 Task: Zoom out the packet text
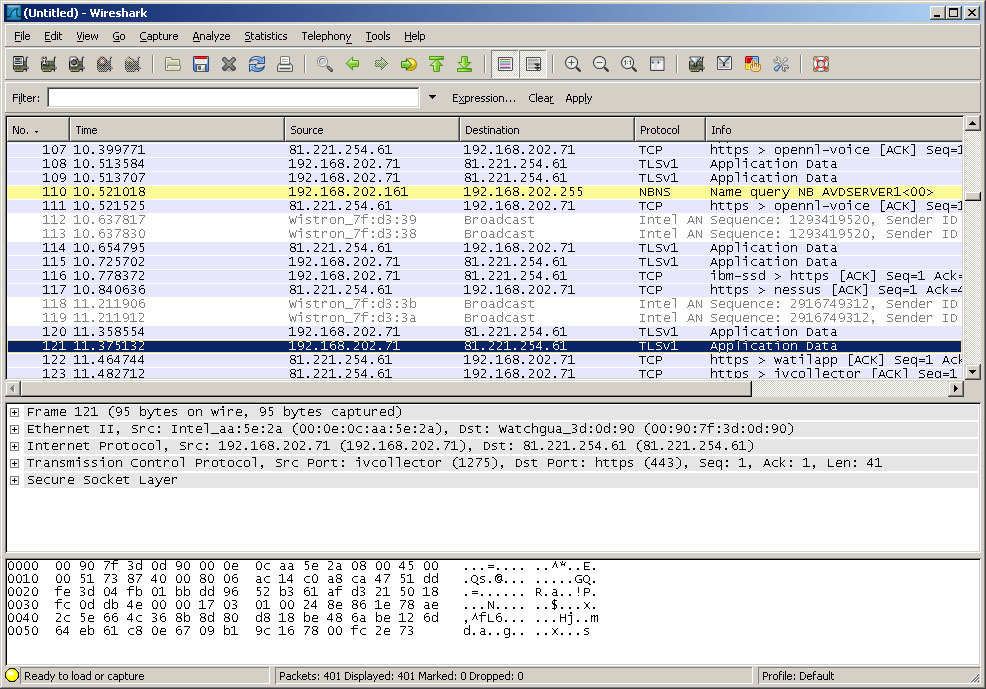[601, 64]
